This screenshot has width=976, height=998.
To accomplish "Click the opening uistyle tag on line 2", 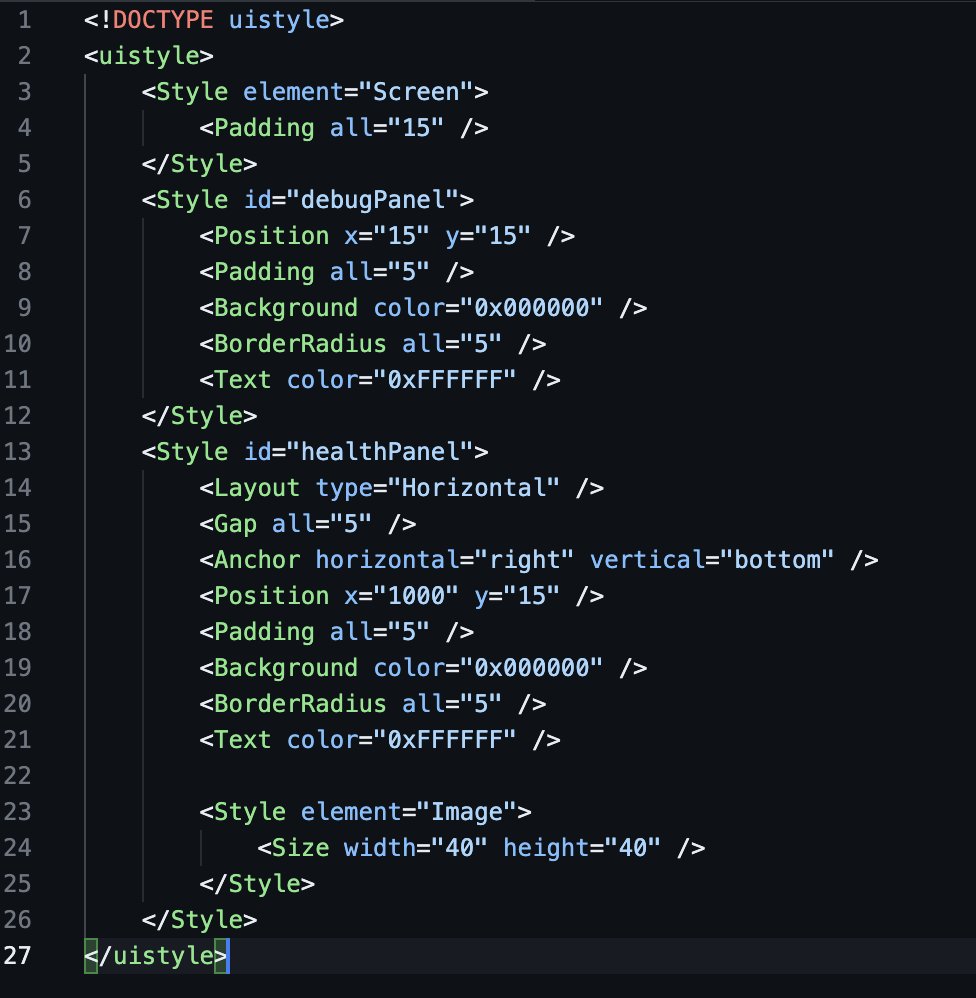I will tap(148, 56).
